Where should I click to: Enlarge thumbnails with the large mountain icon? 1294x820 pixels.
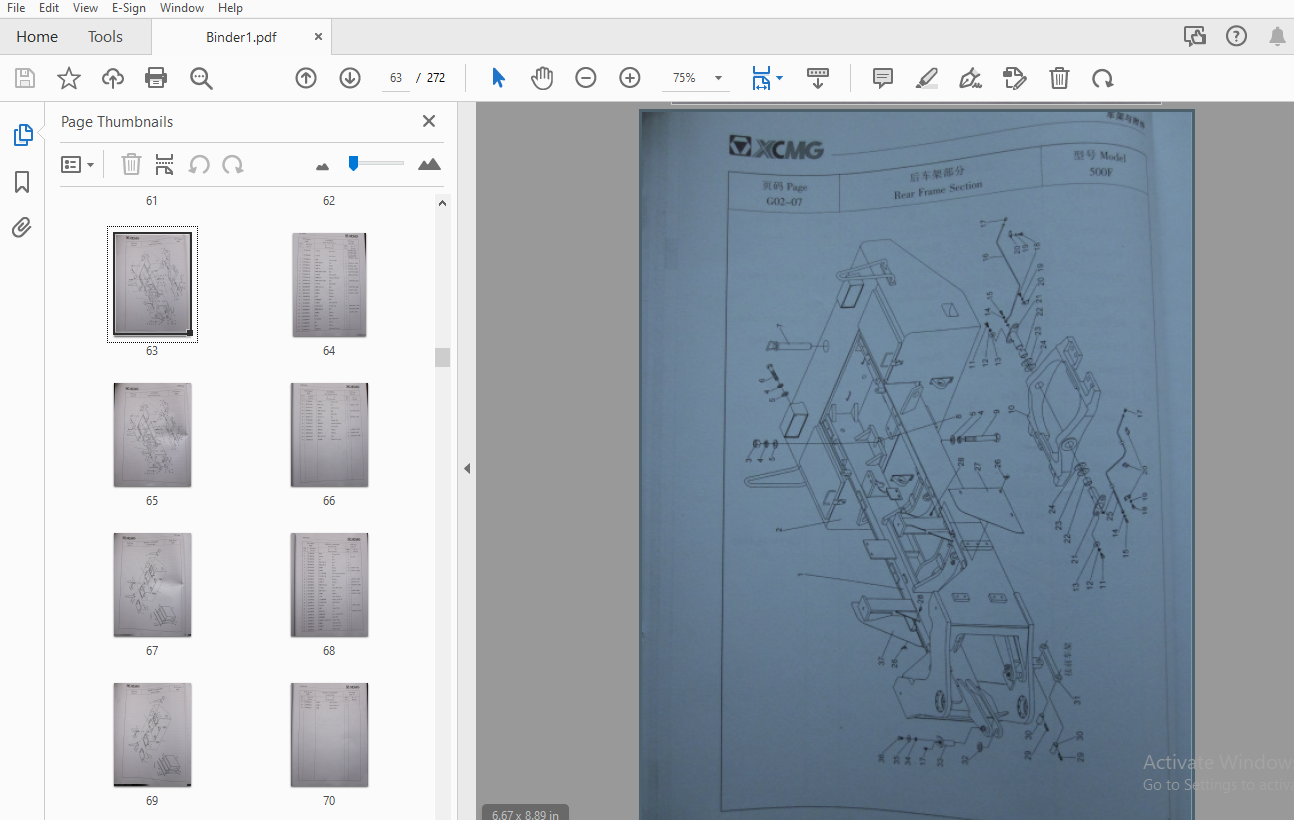click(x=429, y=164)
